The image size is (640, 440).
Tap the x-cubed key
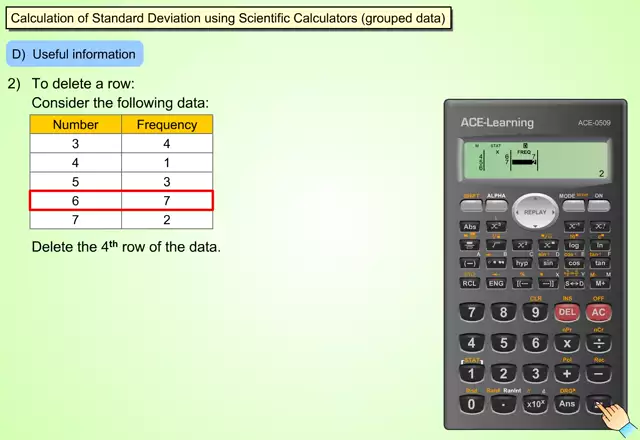click(496, 227)
